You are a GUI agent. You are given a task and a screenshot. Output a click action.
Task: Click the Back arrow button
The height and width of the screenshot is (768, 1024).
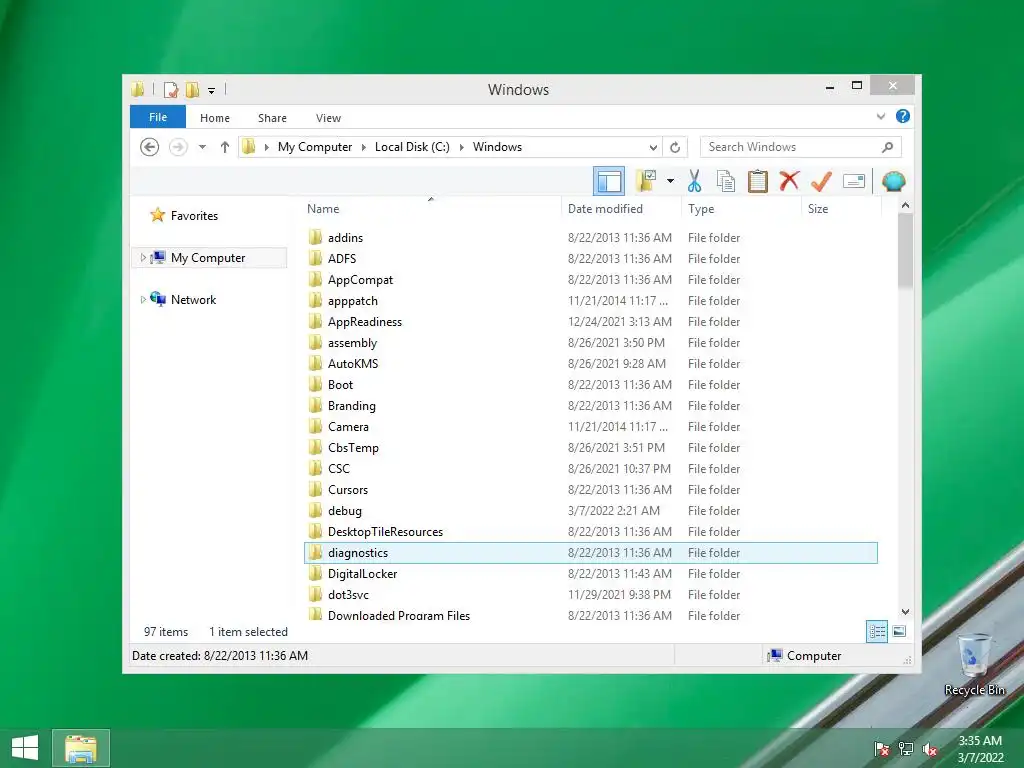(x=150, y=147)
